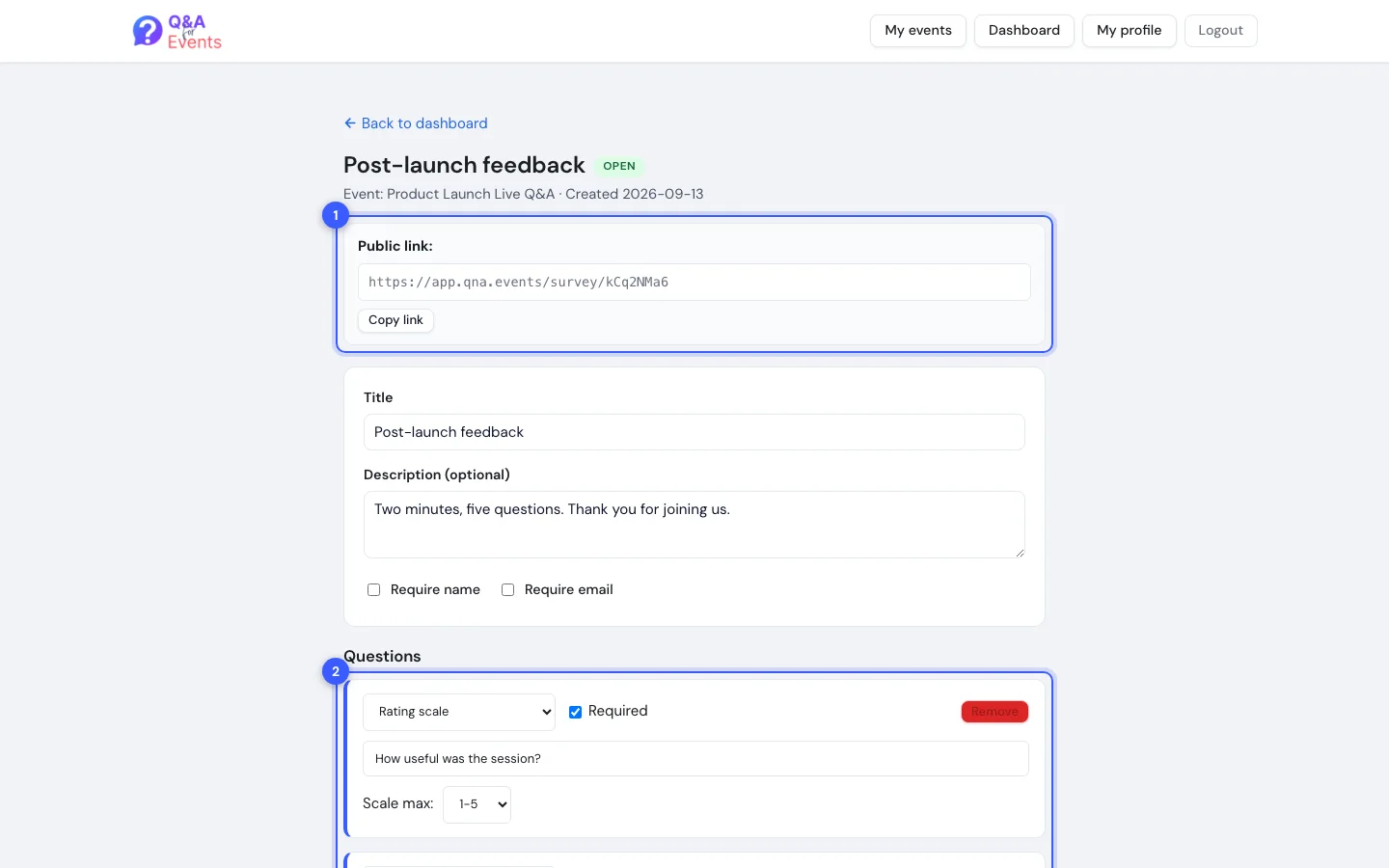Image resolution: width=1389 pixels, height=868 pixels.
Task: Follow the Back to dashboard link
Action: 416,123
